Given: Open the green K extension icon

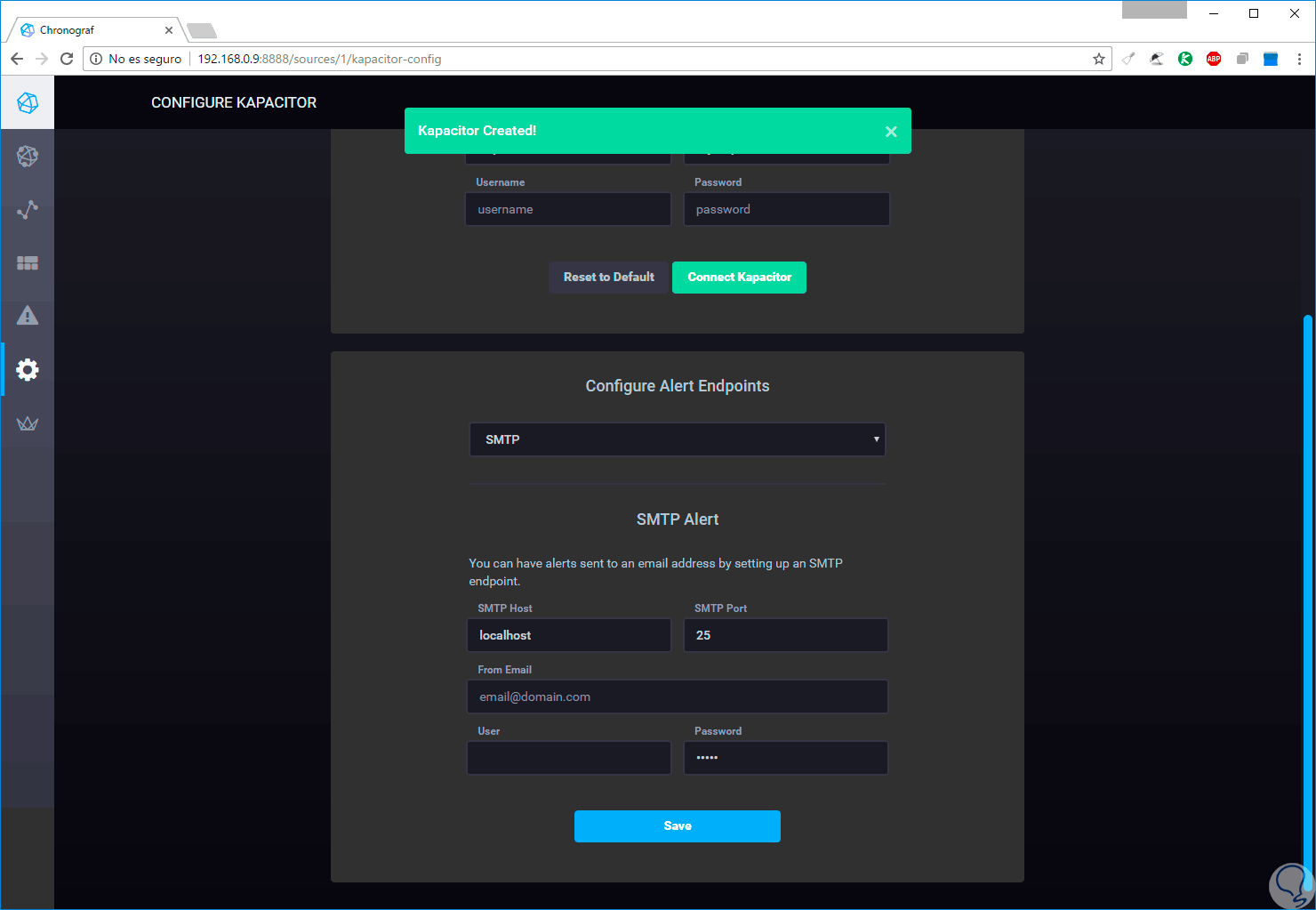Looking at the screenshot, I should click(x=1185, y=59).
